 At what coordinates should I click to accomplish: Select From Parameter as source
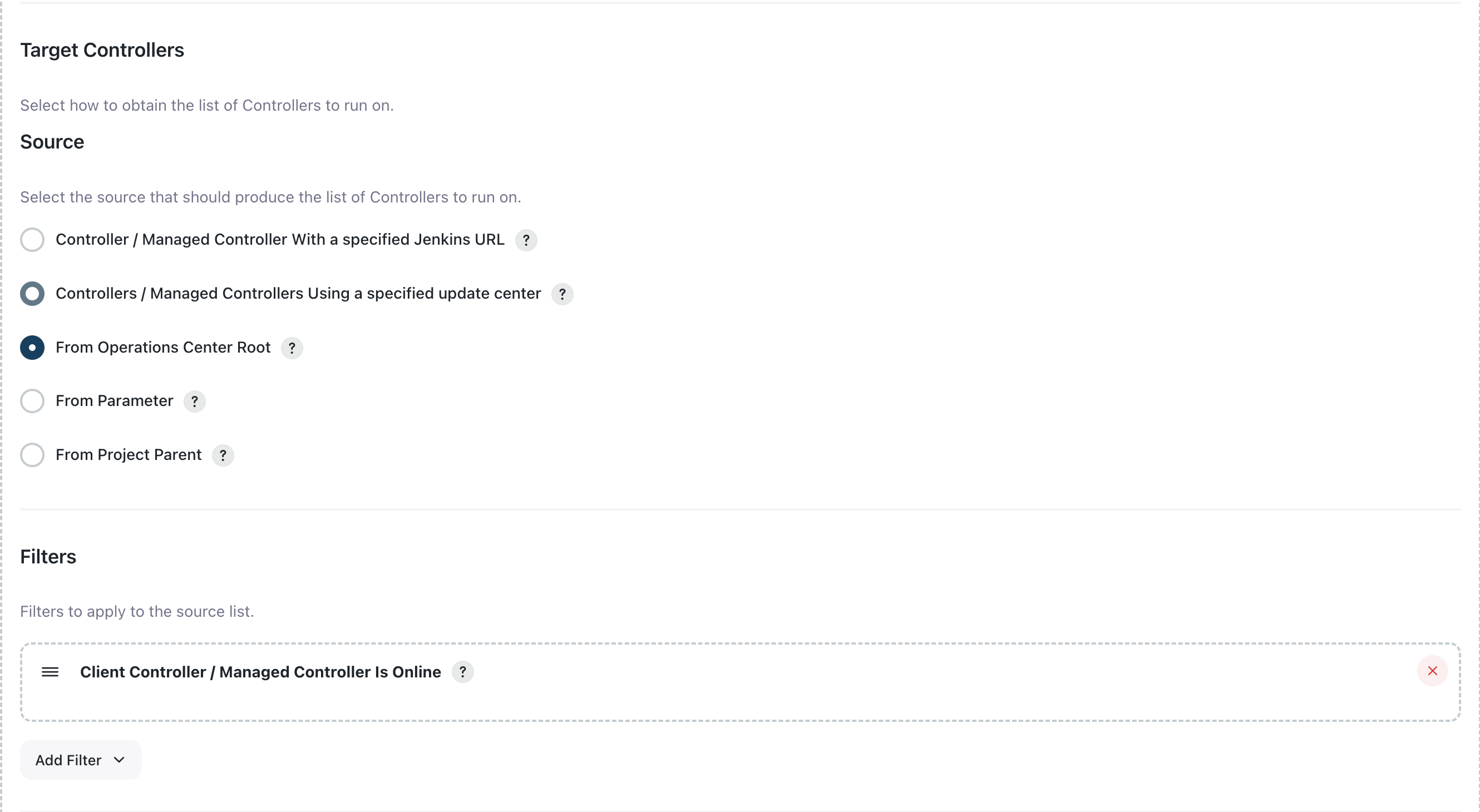[x=32, y=401]
